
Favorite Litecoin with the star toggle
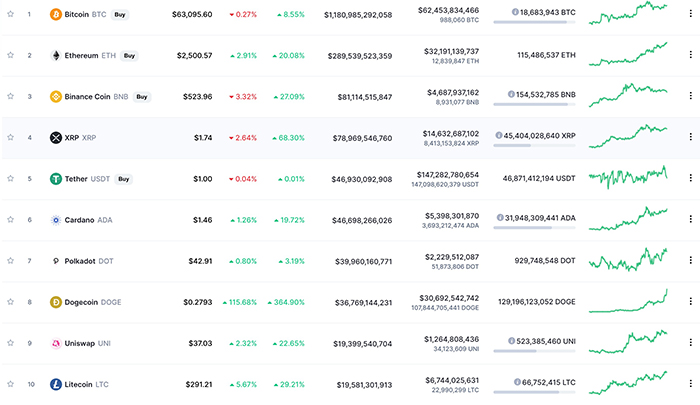(10, 384)
